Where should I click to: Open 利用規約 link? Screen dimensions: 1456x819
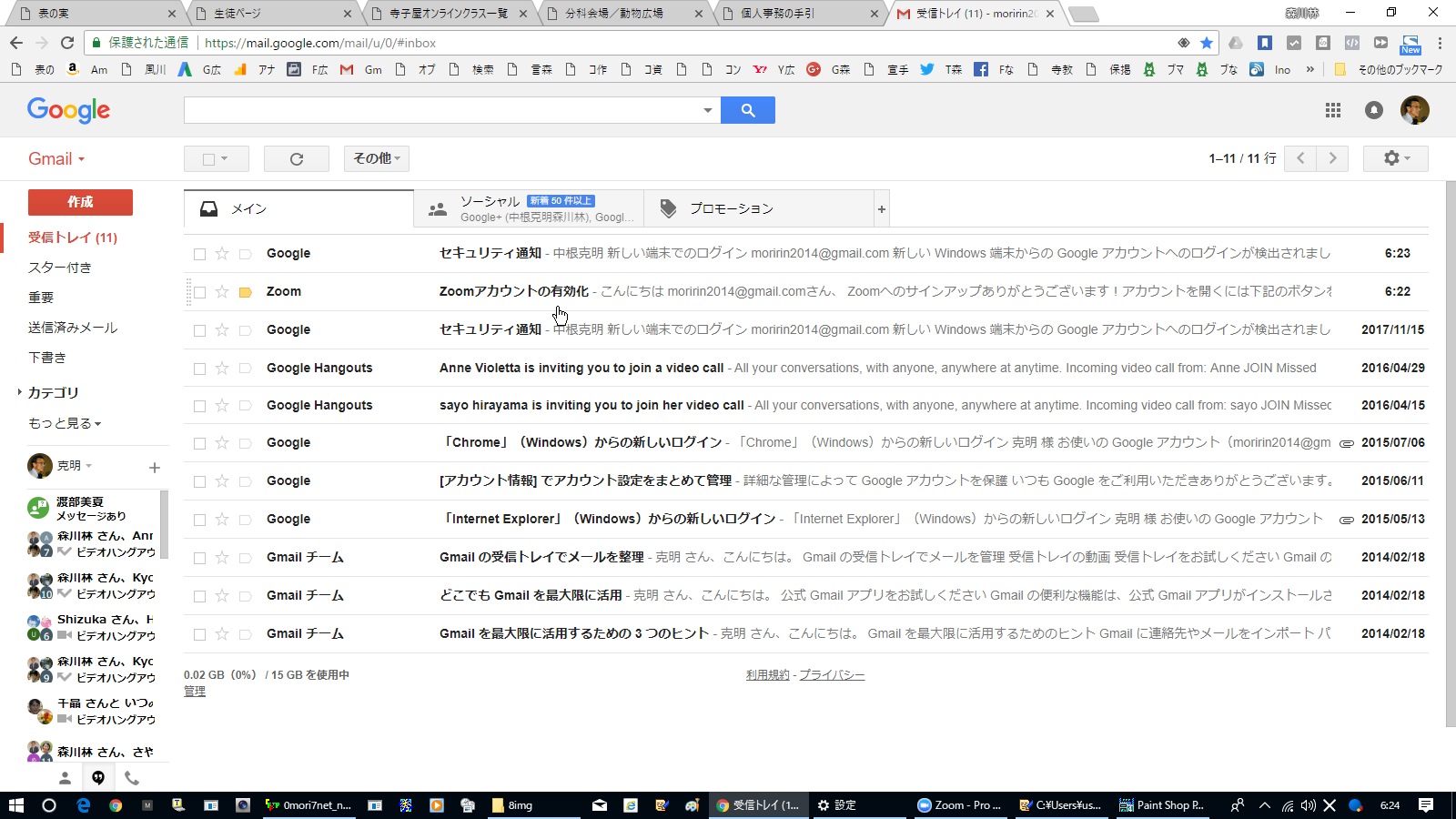click(768, 675)
